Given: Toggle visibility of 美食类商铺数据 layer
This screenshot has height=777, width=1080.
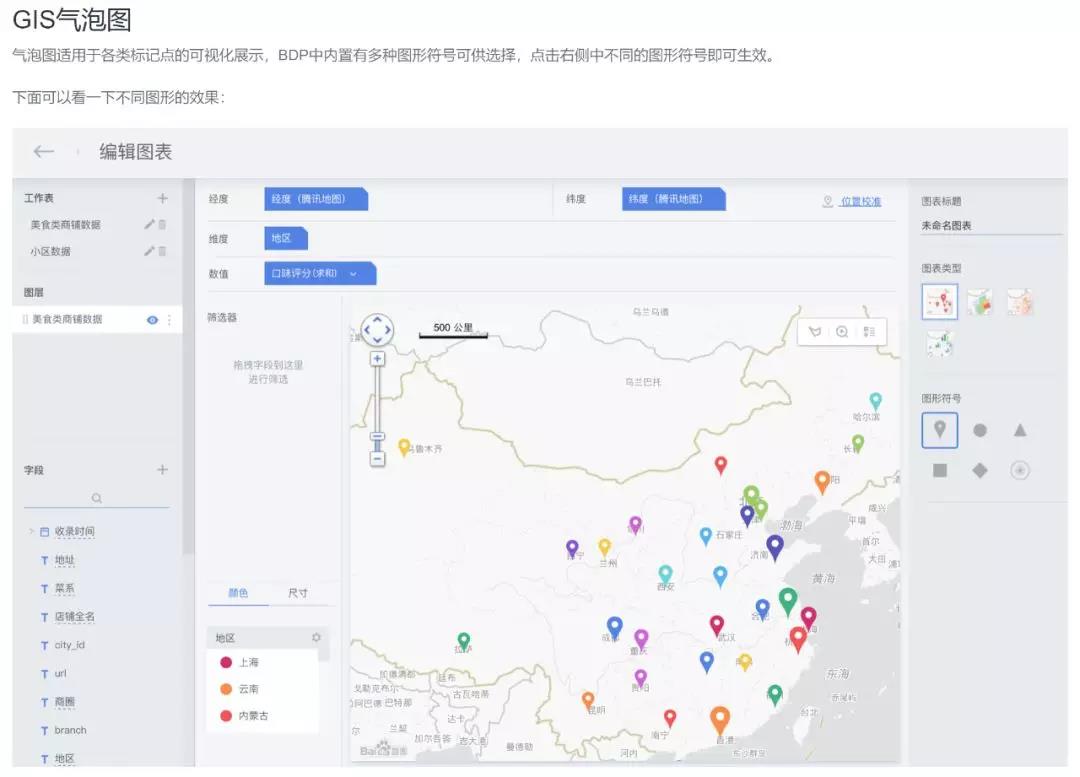Looking at the screenshot, I should coord(152,320).
